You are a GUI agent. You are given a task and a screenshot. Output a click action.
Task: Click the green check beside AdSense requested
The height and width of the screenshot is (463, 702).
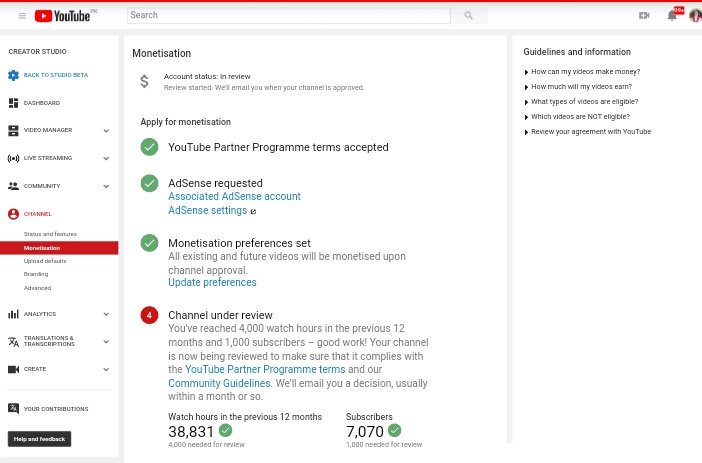click(x=150, y=183)
